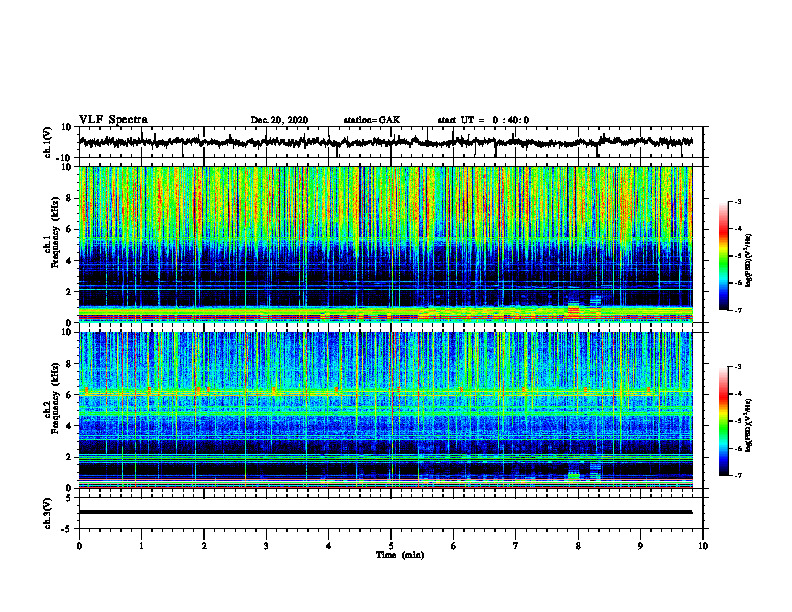Click the "-10" tick on ch.1(V) axis
Image resolution: width=792 pixels, height=612 pixels.
click(x=64, y=158)
